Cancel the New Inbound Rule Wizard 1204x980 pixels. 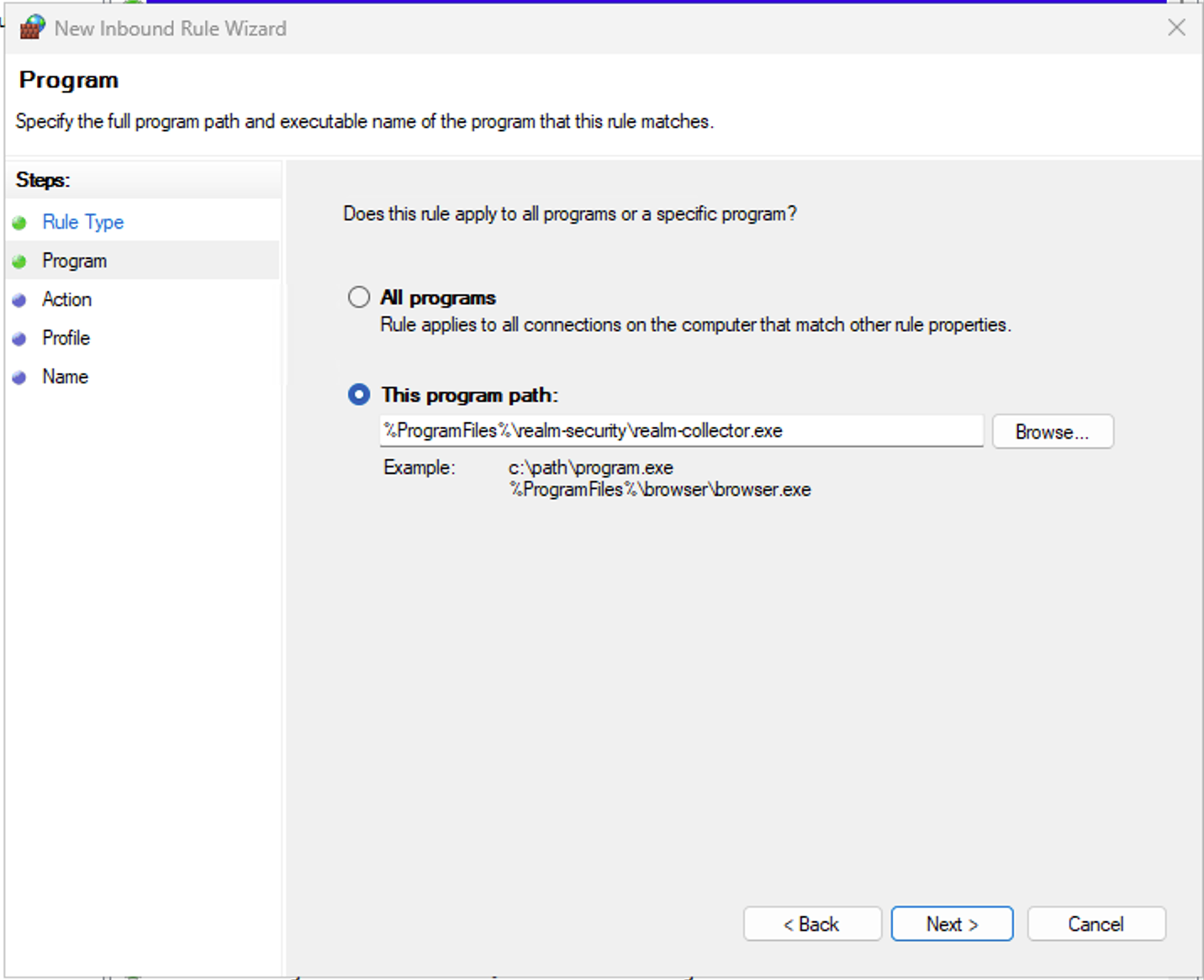(x=1096, y=924)
